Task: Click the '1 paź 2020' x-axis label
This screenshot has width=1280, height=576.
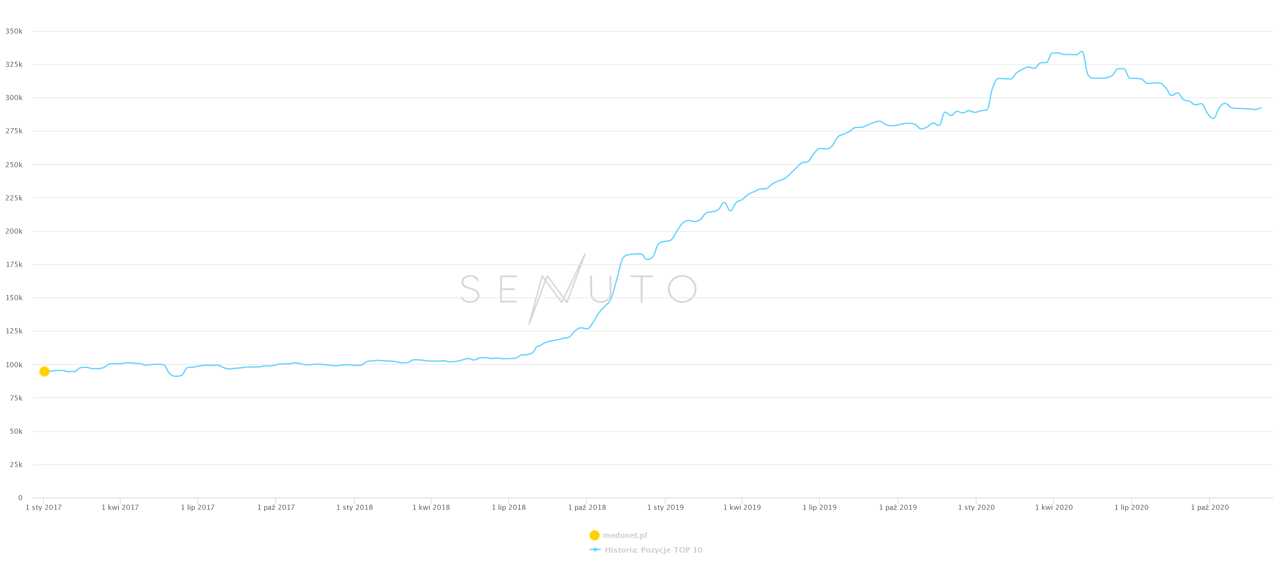Action: (1209, 507)
